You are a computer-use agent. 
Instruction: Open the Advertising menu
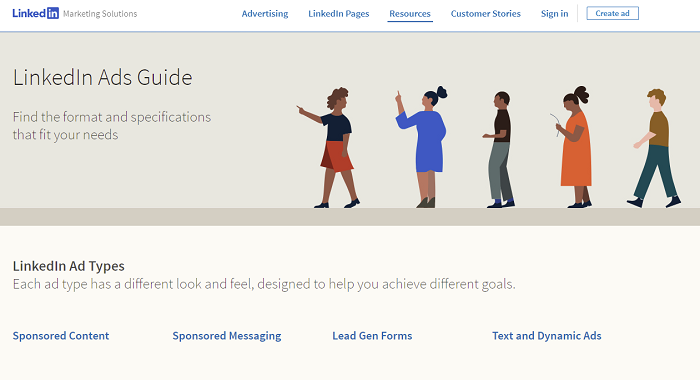click(265, 14)
